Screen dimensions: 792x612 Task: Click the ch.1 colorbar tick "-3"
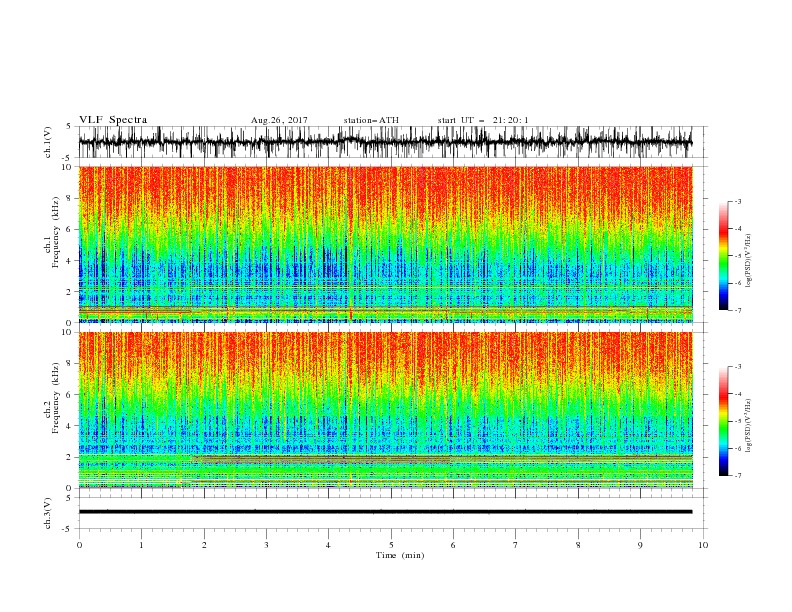point(738,201)
